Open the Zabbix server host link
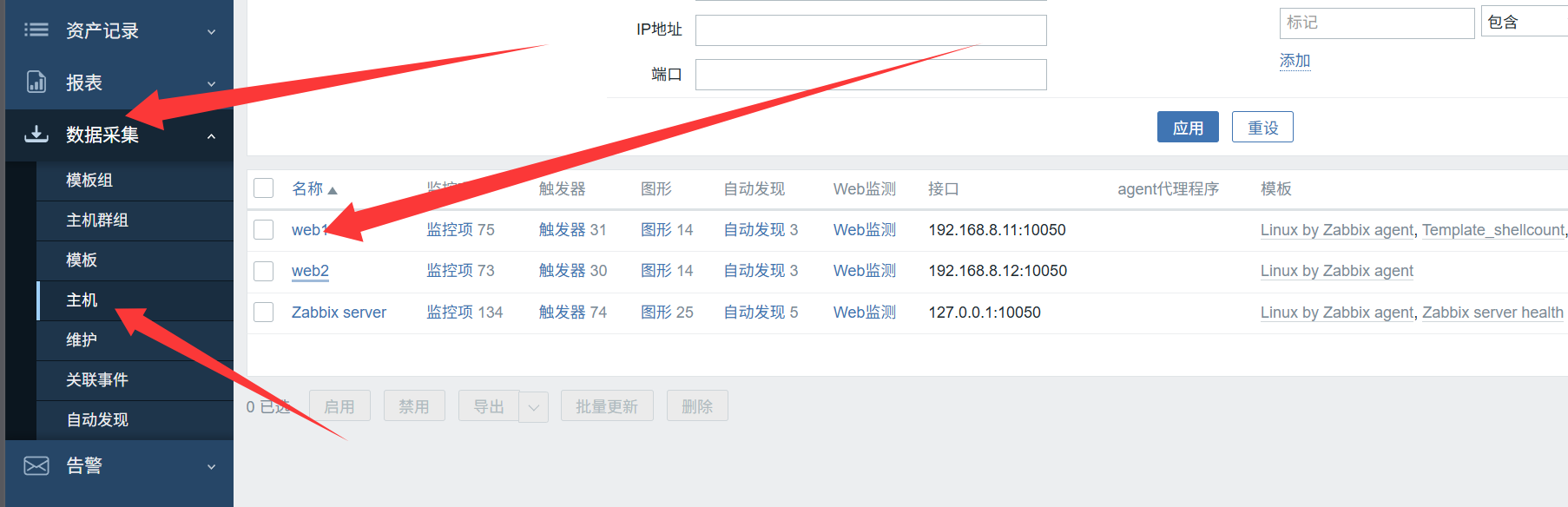Screen dimensions: 1568x507 pos(339,312)
